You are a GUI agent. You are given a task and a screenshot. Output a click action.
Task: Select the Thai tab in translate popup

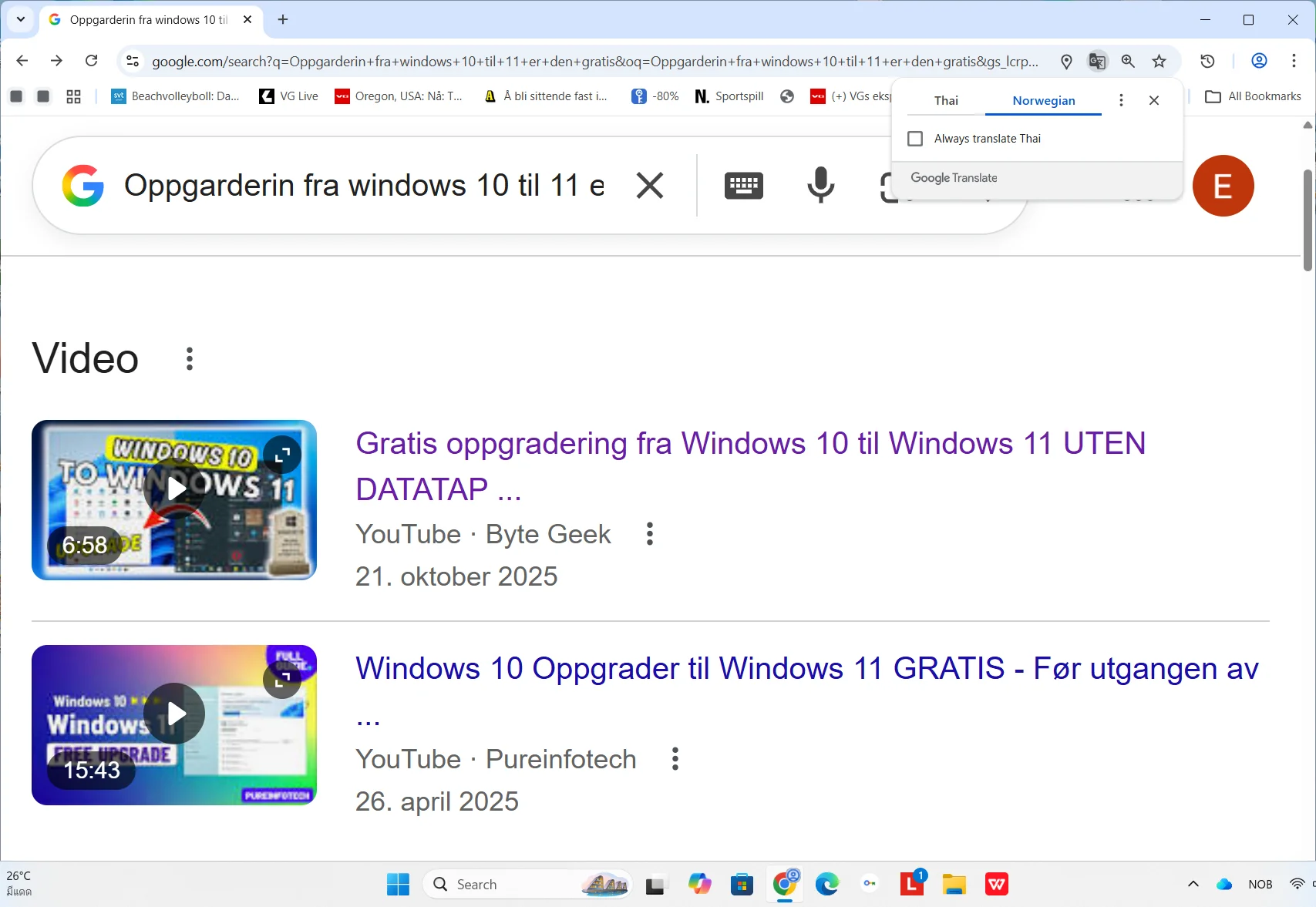tap(946, 100)
